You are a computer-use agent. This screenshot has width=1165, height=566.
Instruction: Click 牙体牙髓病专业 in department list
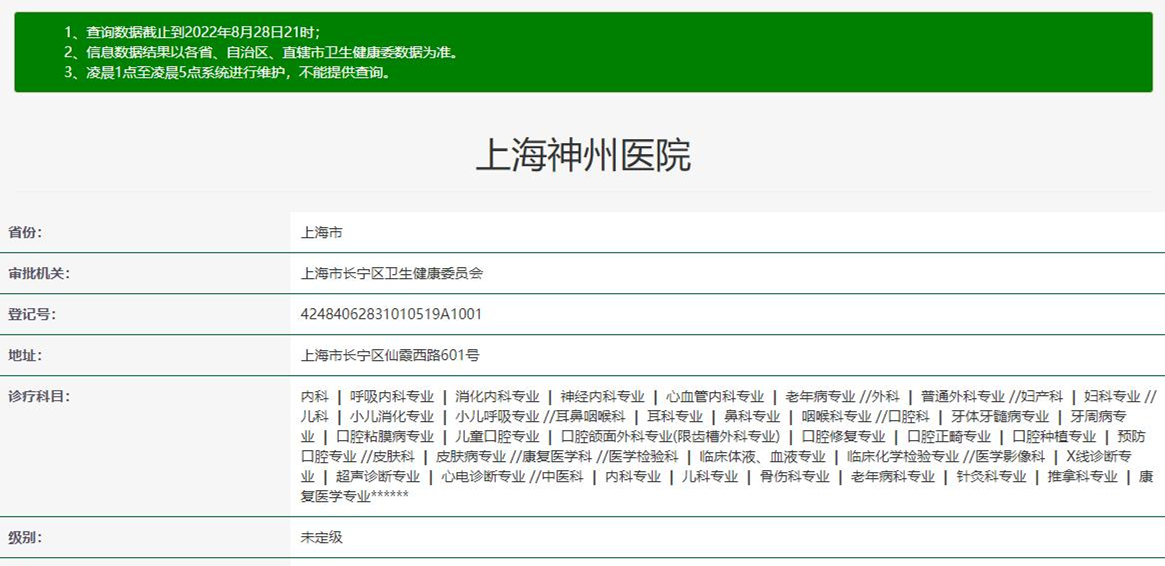click(x=1000, y=416)
